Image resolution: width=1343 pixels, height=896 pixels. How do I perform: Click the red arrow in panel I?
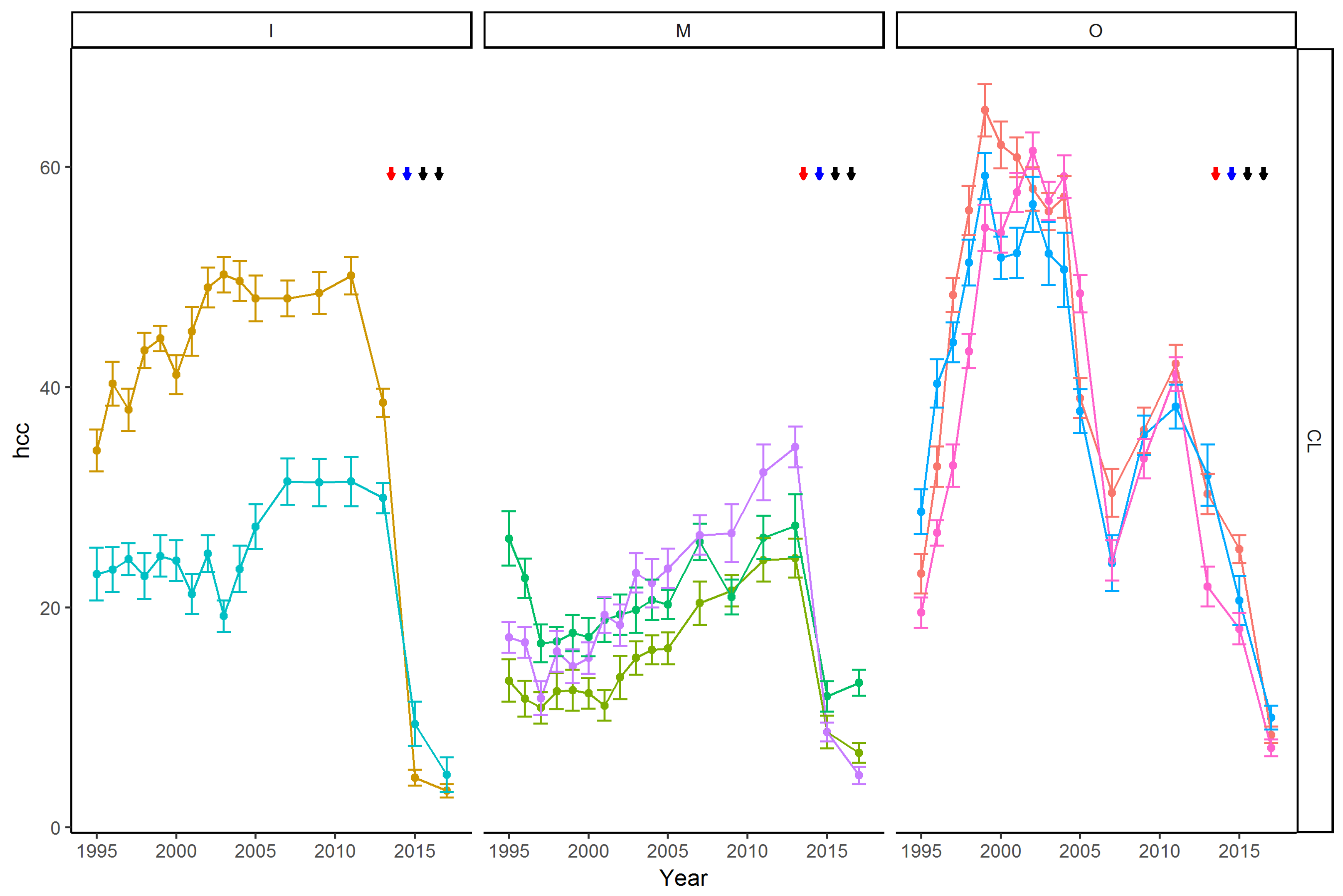pos(391,174)
